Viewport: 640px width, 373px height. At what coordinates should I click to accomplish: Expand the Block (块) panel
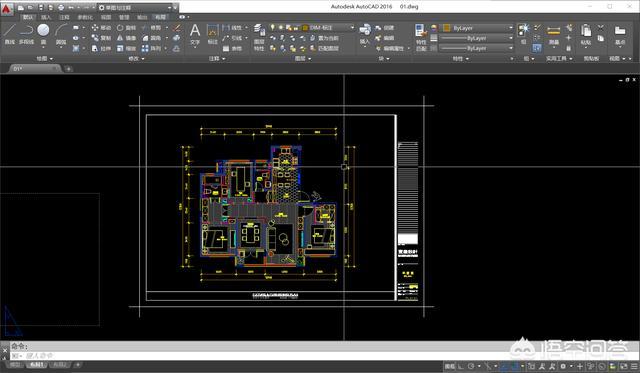(384, 59)
